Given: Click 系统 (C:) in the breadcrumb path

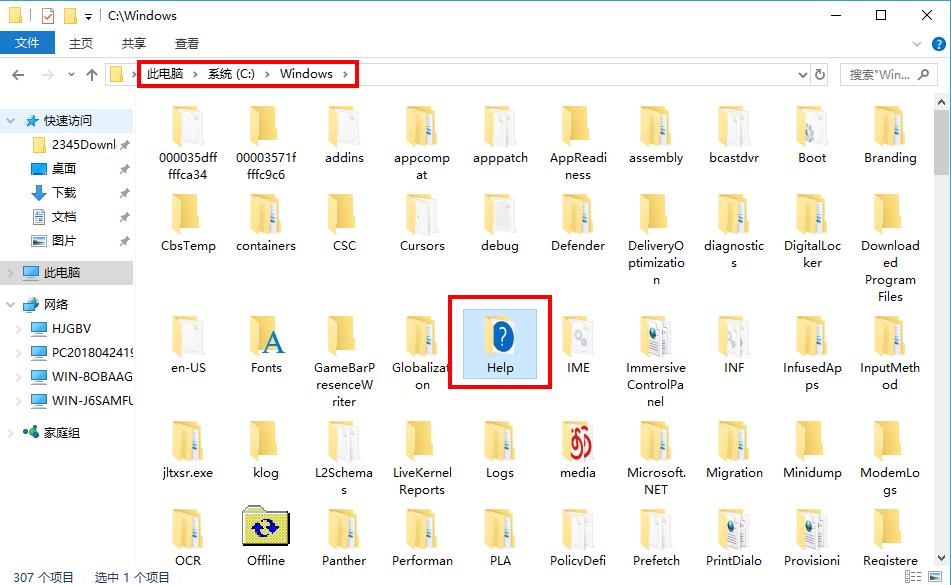Looking at the screenshot, I should coord(231,74).
